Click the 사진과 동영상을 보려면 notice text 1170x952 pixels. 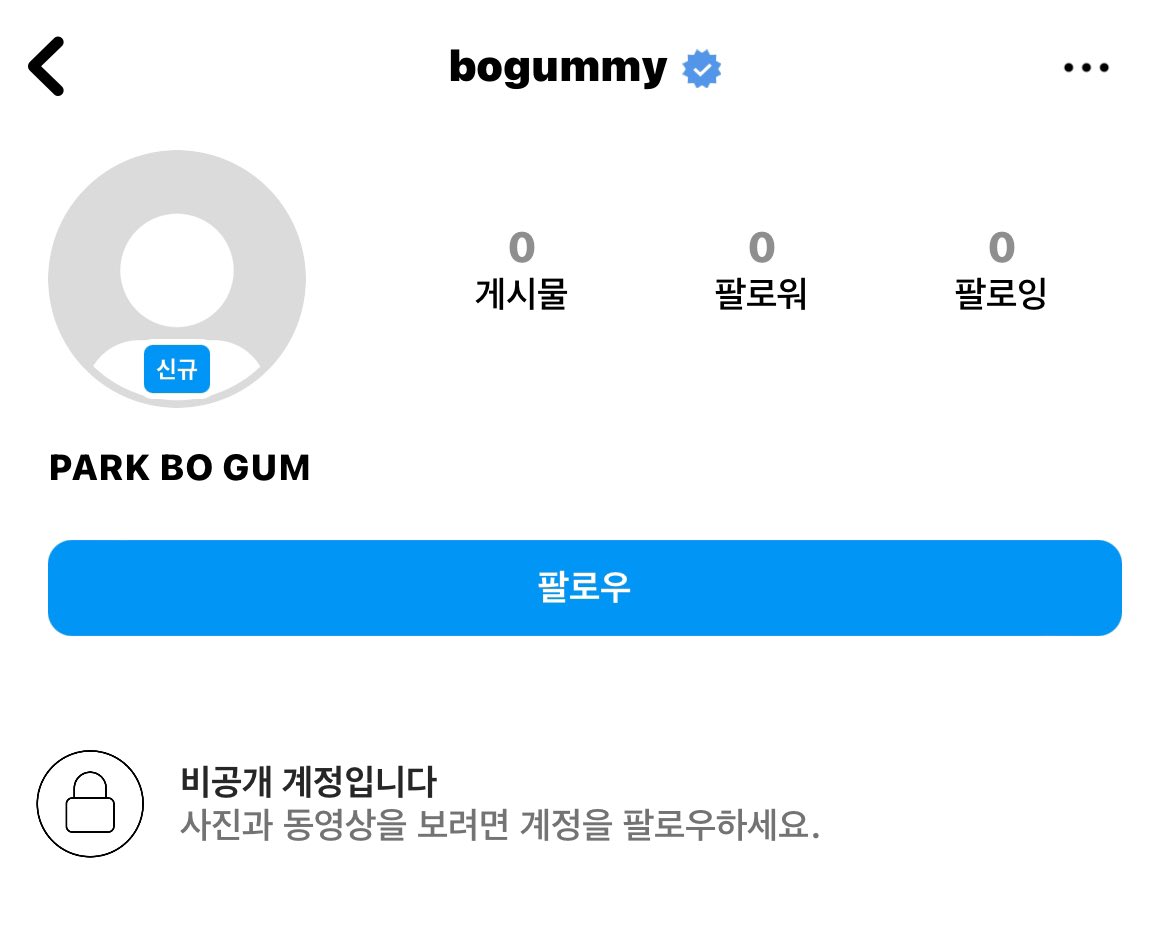tap(500, 824)
